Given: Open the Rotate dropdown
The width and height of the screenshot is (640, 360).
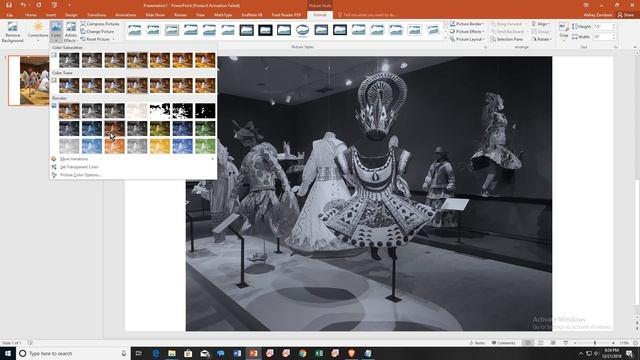Looking at the screenshot, I should pyautogui.click(x=542, y=39).
